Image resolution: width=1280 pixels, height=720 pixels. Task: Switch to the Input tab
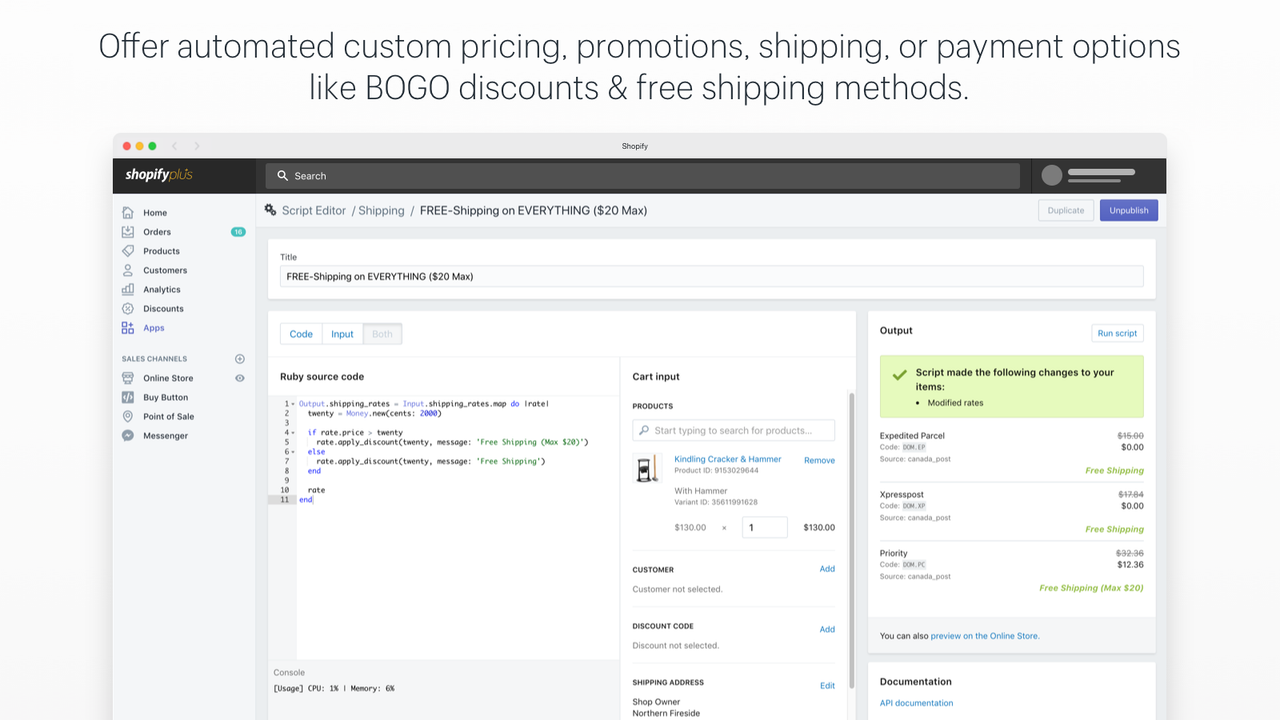click(x=341, y=334)
